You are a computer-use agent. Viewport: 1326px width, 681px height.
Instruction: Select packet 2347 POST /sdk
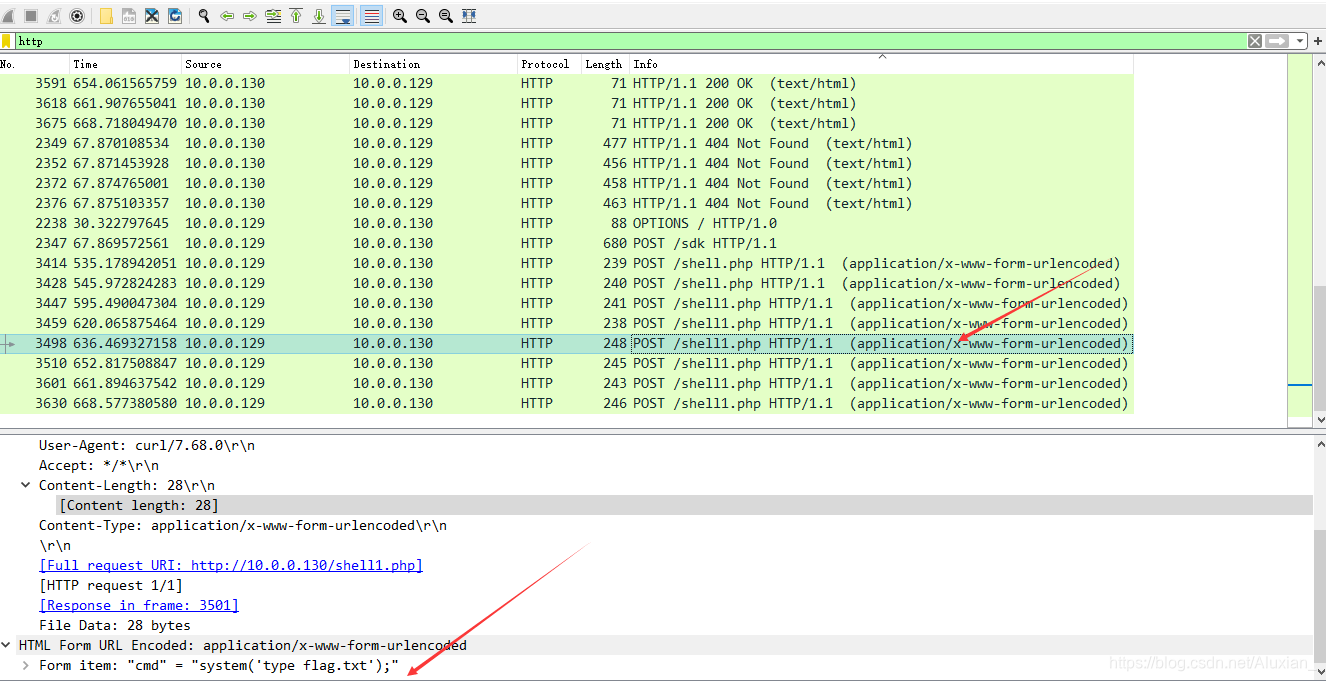tap(566, 243)
